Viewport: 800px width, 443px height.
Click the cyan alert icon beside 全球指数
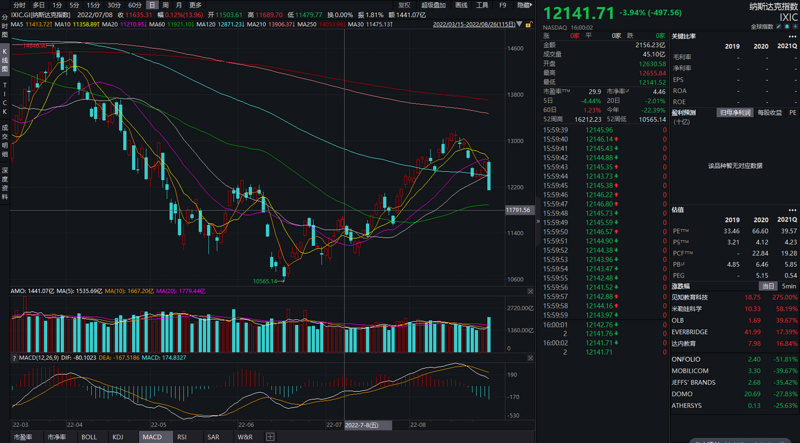[x=787, y=27]
